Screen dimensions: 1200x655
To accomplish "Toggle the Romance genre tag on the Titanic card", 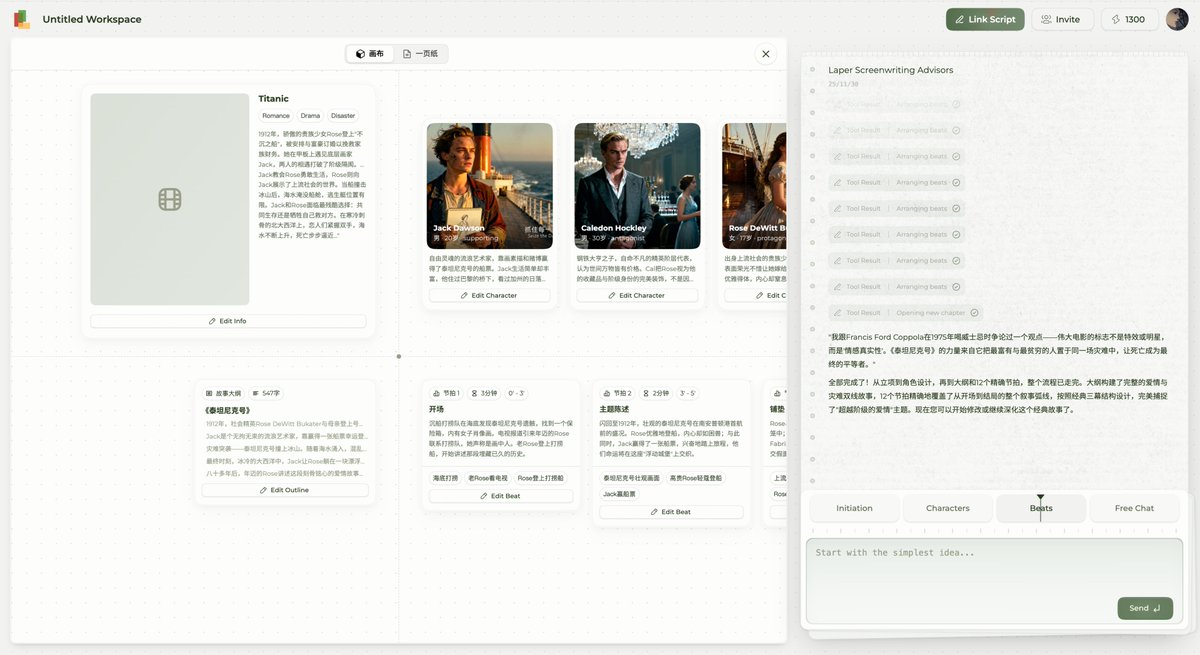I will coord(274,115).
